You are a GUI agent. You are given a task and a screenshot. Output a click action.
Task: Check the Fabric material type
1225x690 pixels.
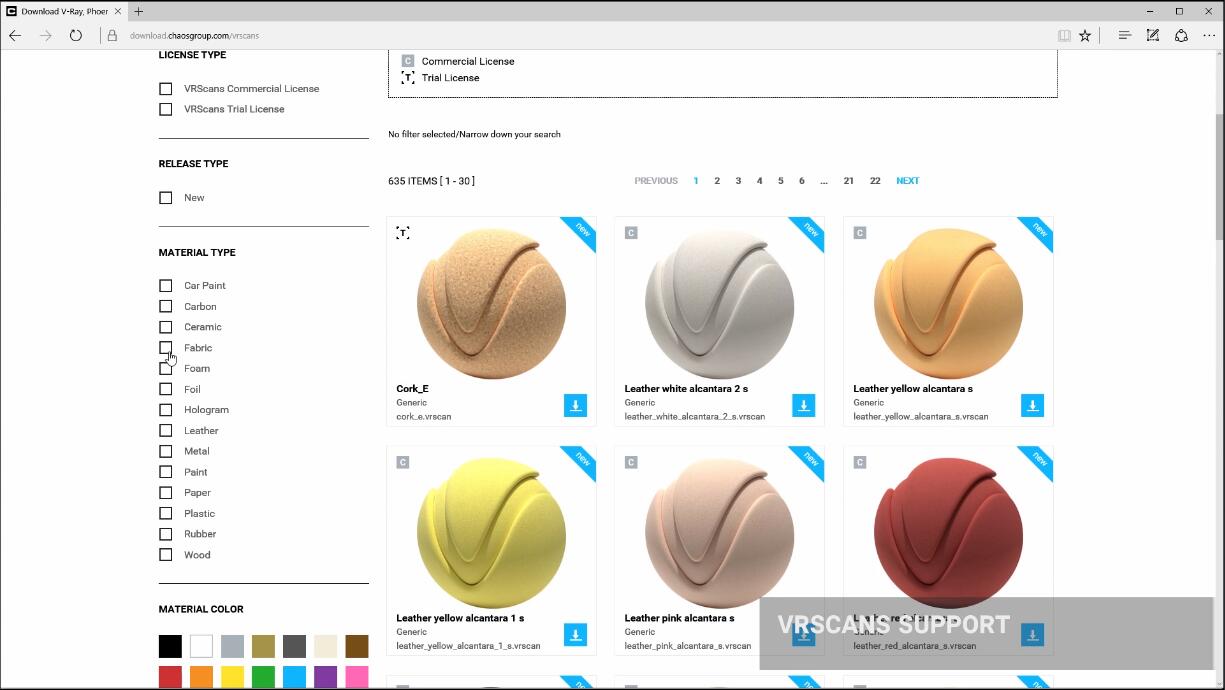click(x=166, y=348)
